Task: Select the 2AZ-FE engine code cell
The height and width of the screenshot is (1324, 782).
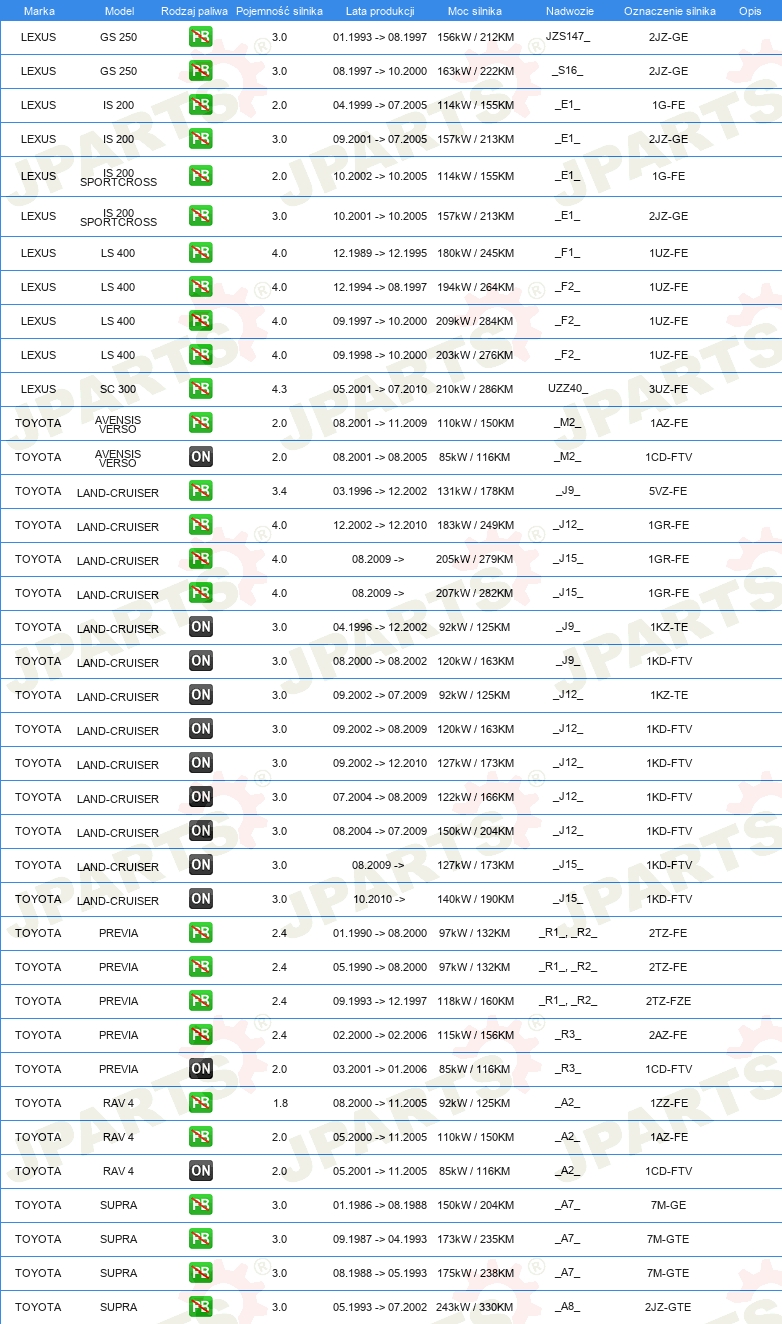Action: pyautogui.click(x=668, y=1035)
